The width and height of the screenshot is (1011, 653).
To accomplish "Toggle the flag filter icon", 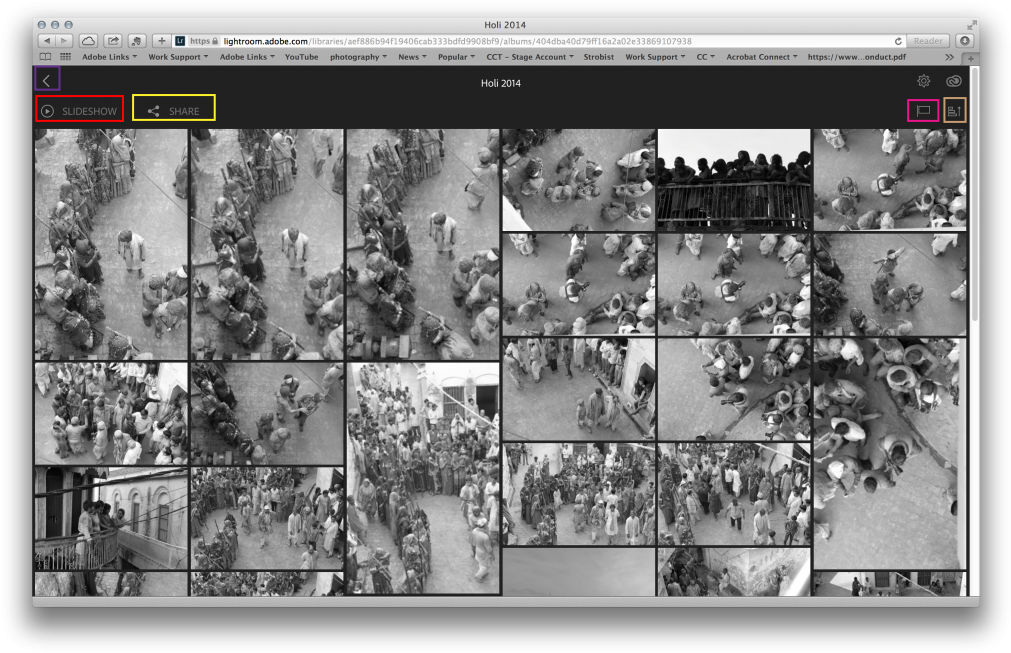I will (x=923, y=111).
